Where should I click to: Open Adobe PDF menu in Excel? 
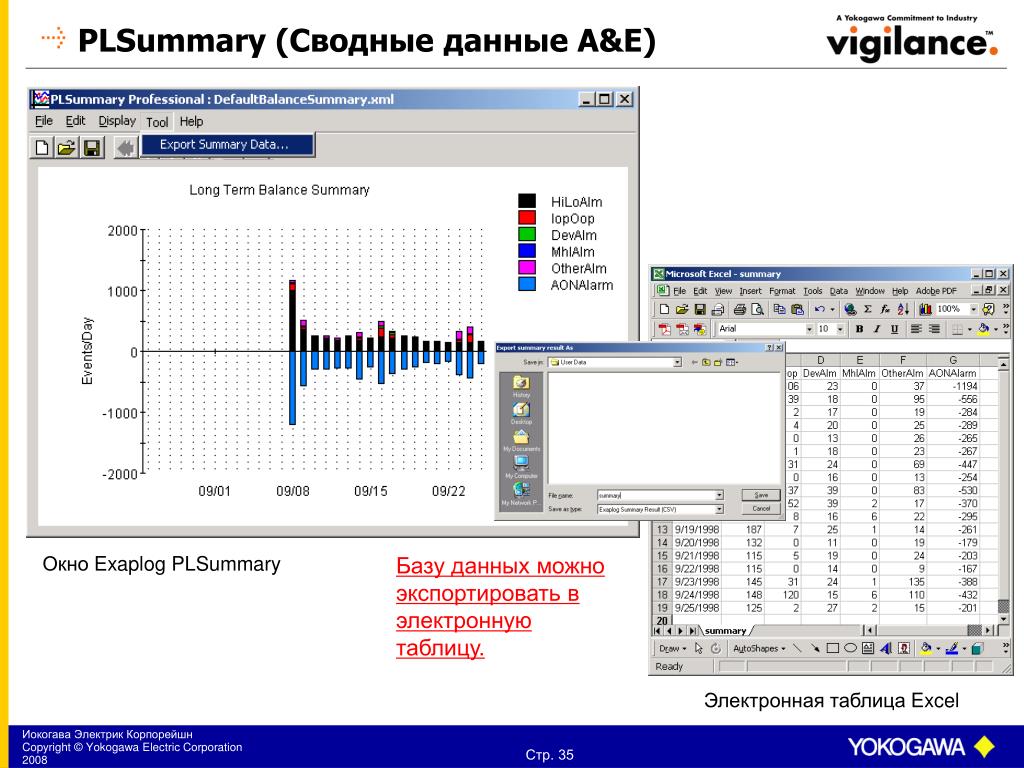pos(936,291)
